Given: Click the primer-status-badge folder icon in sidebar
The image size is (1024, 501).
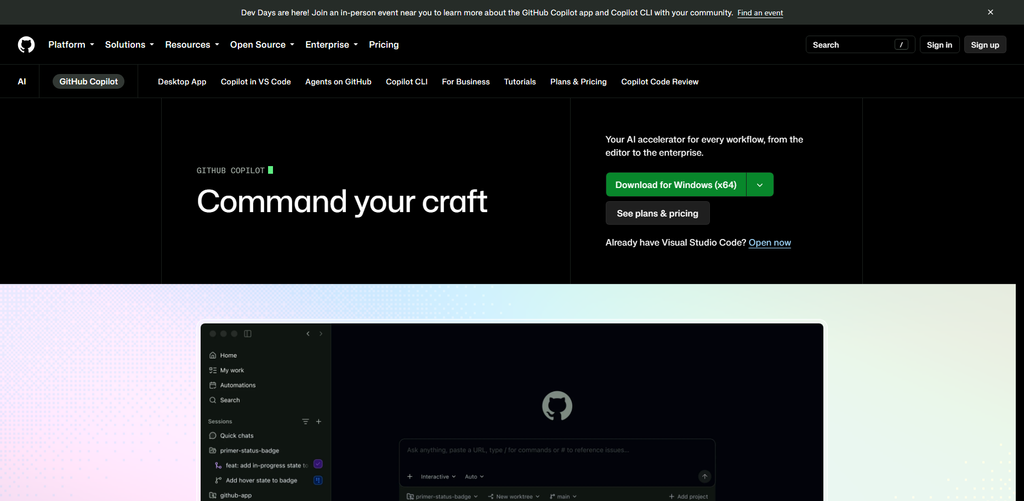Looking at the screenshot, I should 212,451.
